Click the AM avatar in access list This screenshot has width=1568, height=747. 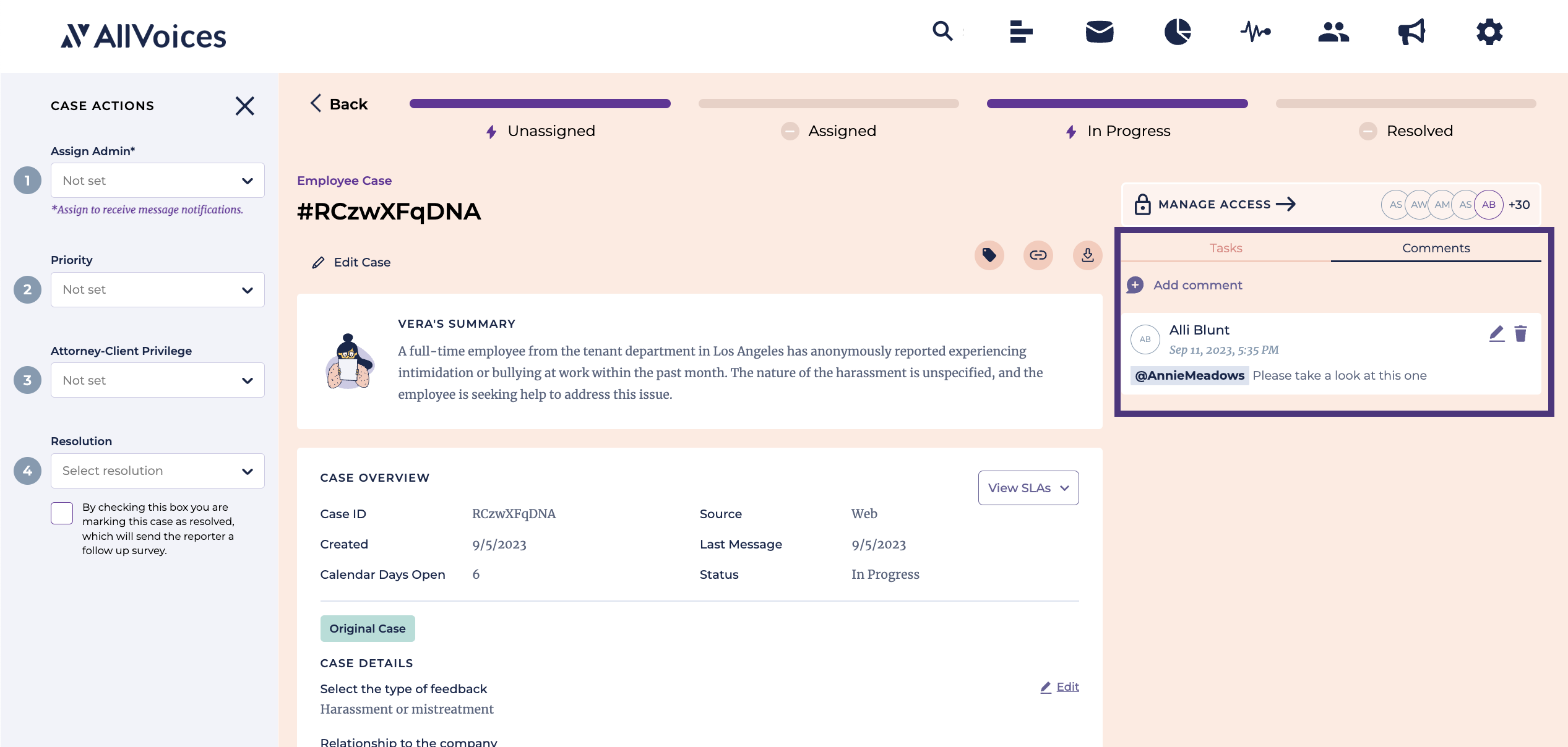click(x=1442, y=205)
